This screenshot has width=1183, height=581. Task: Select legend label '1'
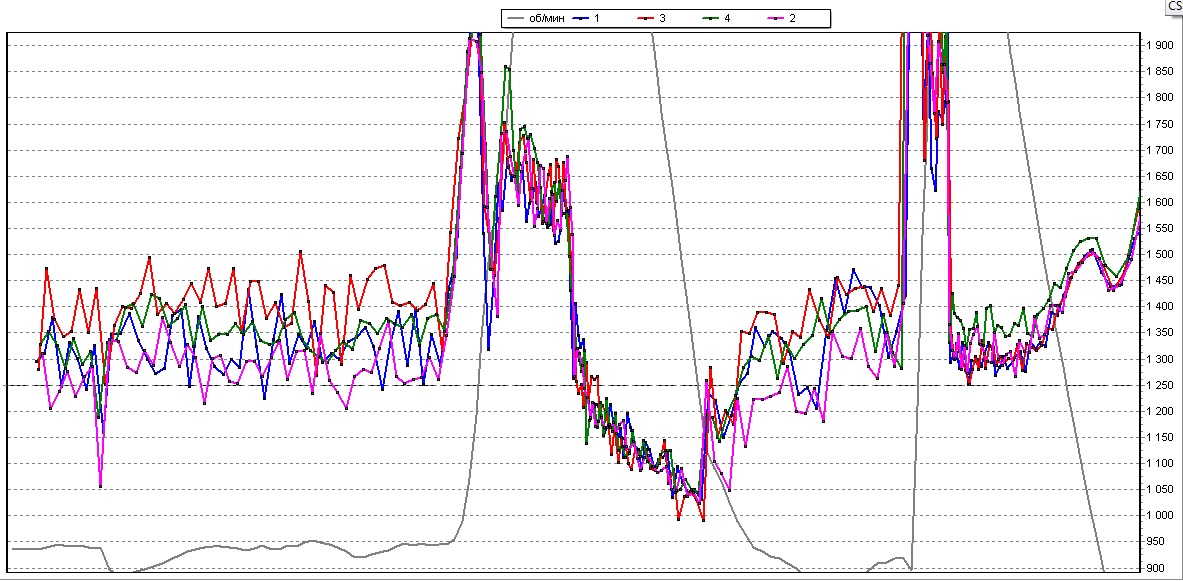click(x=597, y=18)
